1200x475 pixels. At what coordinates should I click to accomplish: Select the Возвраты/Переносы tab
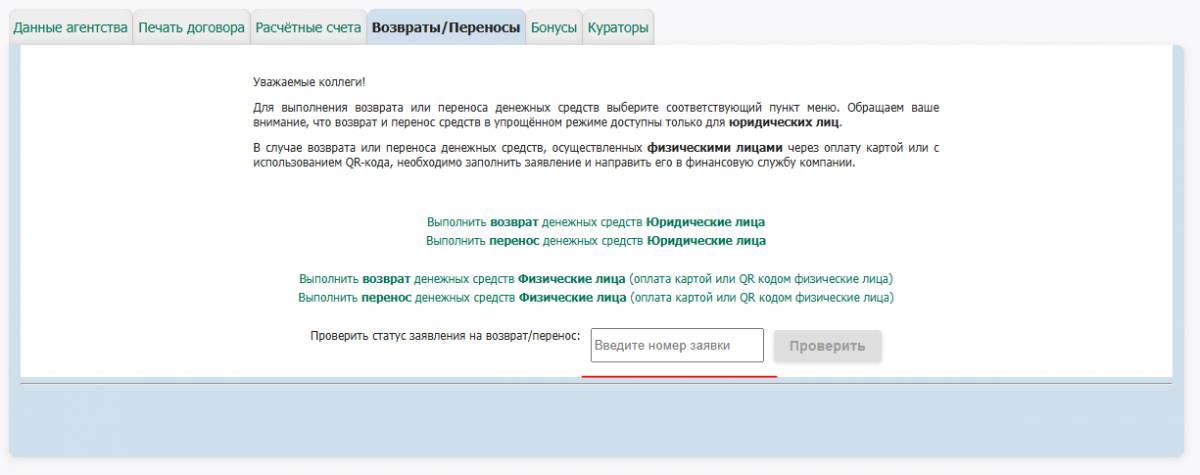(446, 28)
